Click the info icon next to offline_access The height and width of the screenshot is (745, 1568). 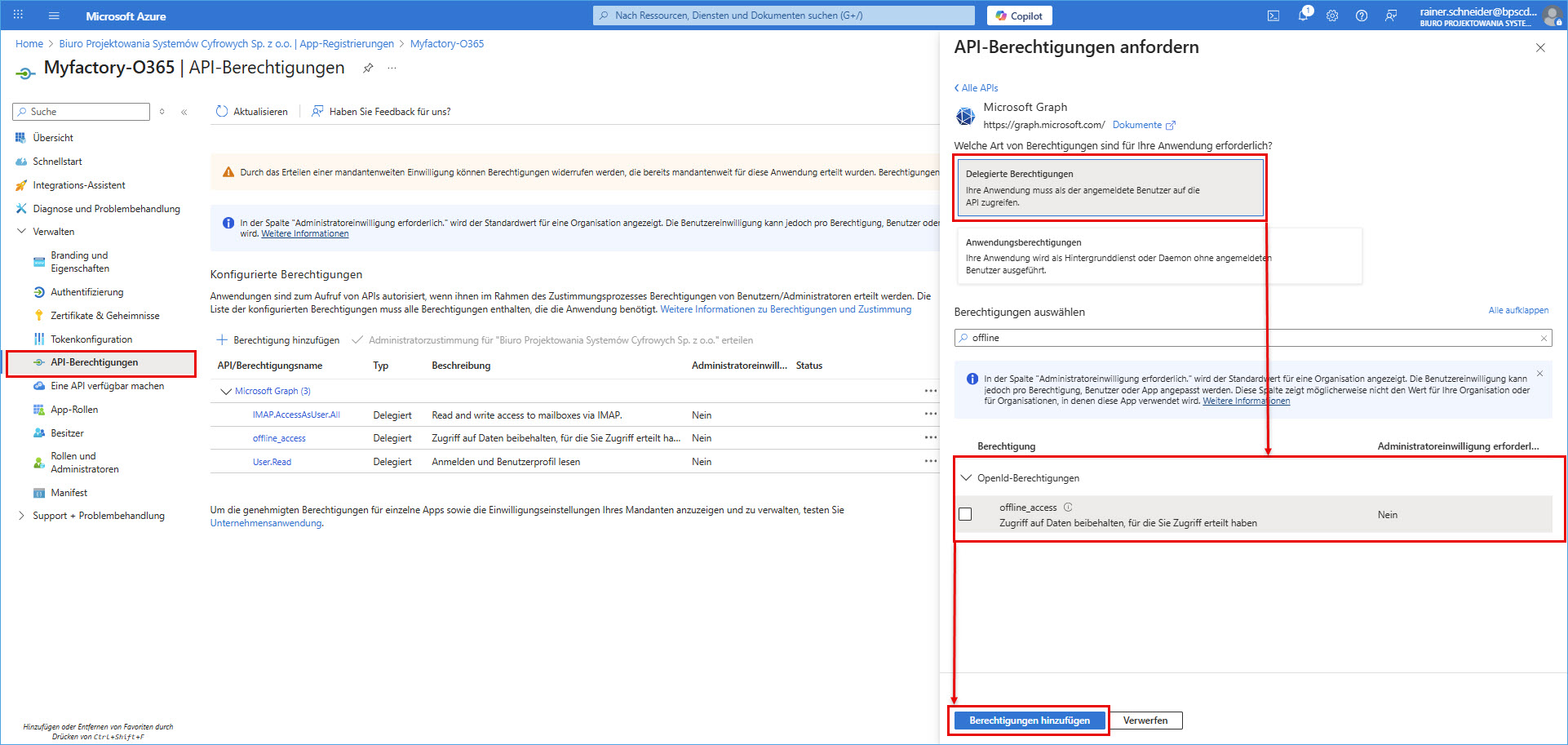pyautogui.click(x=1068, y=508)
